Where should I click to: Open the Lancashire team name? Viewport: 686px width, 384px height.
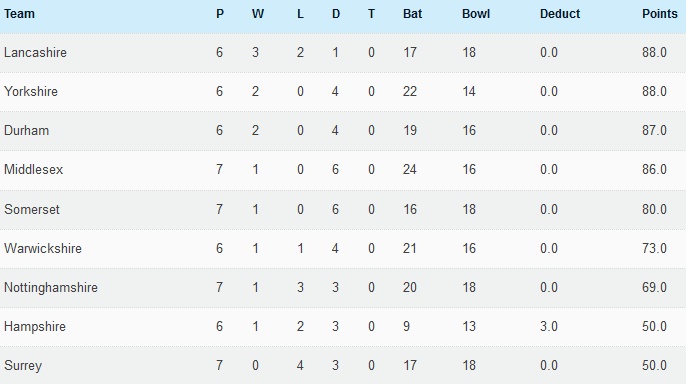point(35,52)
